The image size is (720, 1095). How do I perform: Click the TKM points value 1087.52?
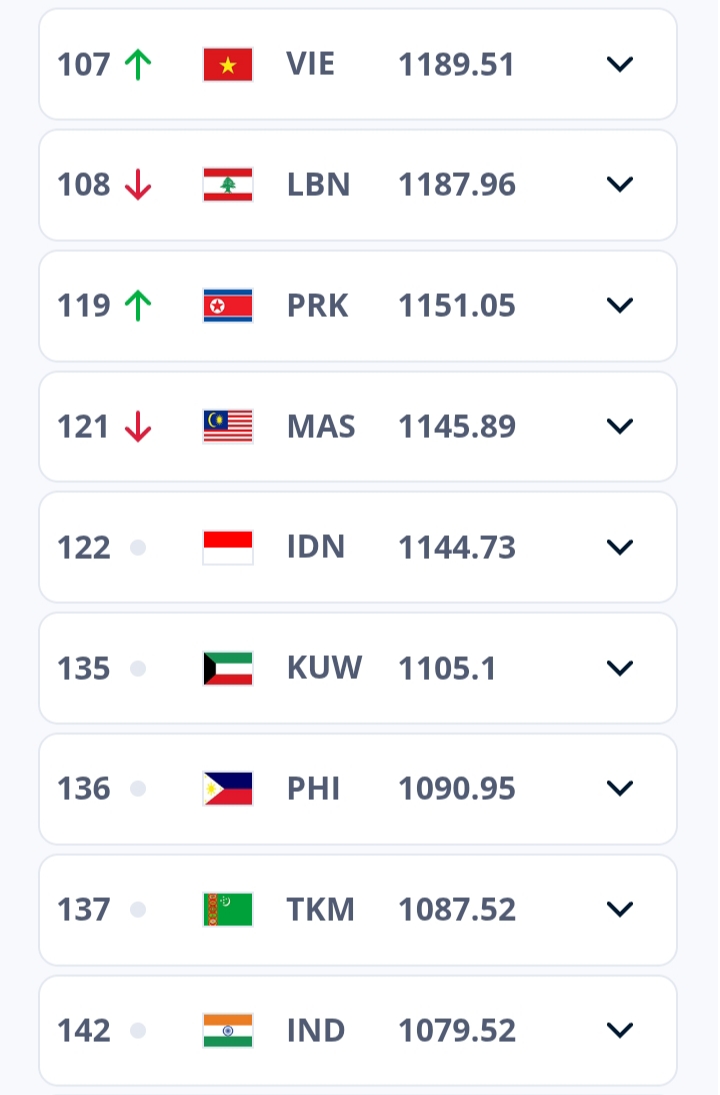click(x=457, y=910)
